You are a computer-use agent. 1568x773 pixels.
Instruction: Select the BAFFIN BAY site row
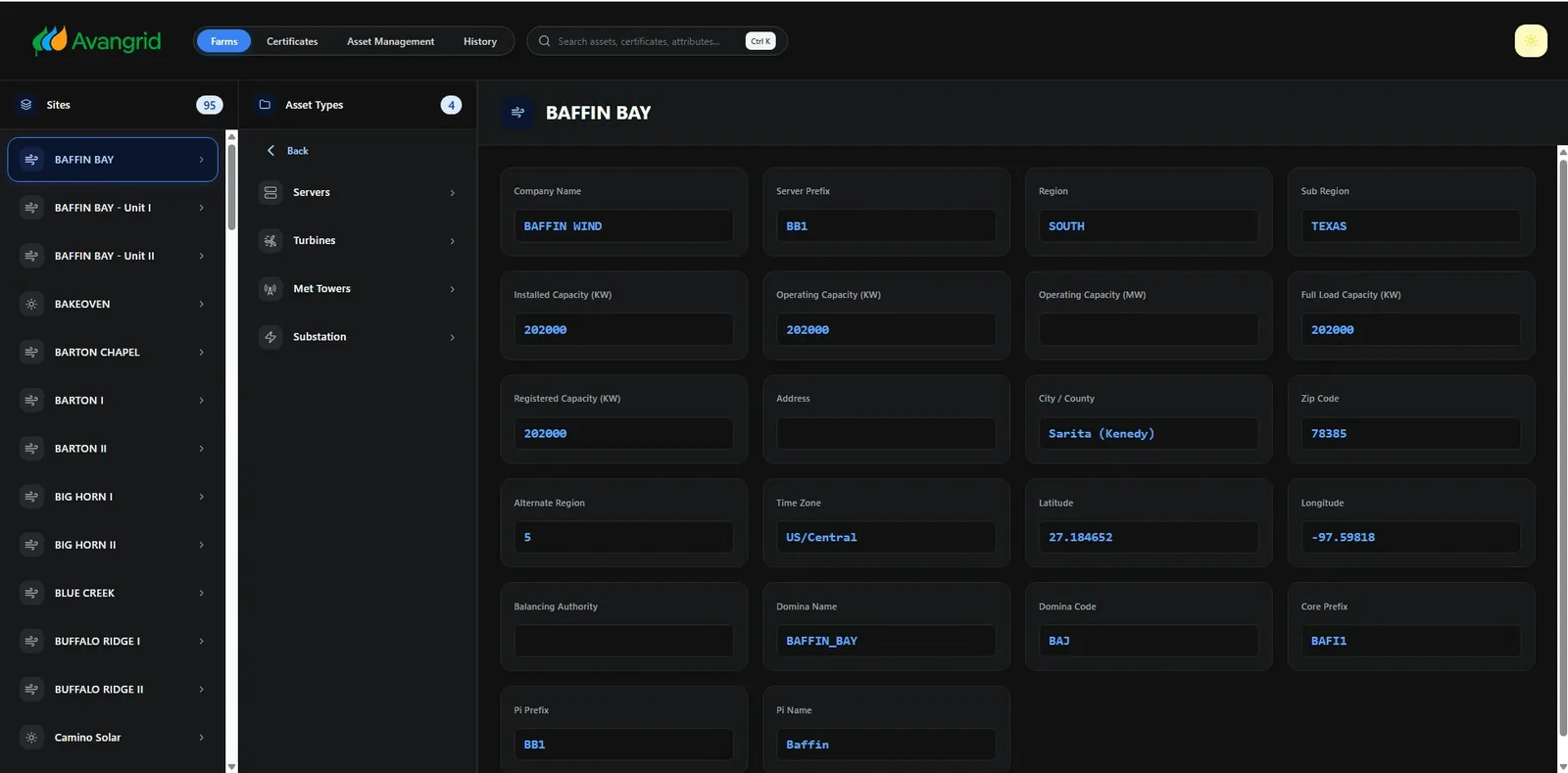tap(113, 160)
